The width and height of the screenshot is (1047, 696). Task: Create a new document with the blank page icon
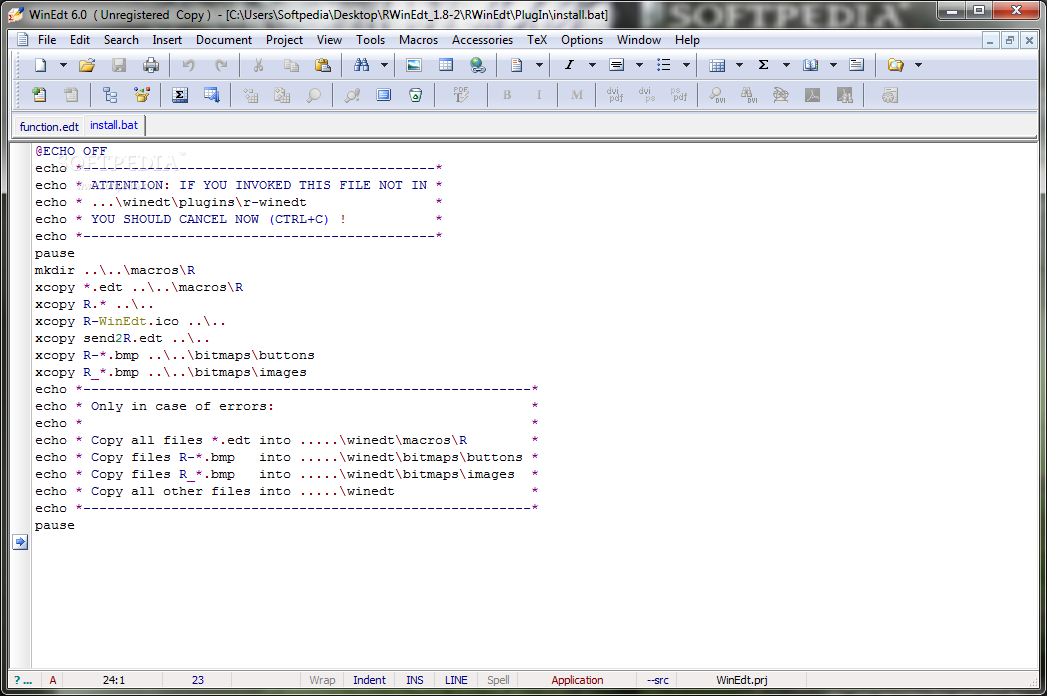41,65
